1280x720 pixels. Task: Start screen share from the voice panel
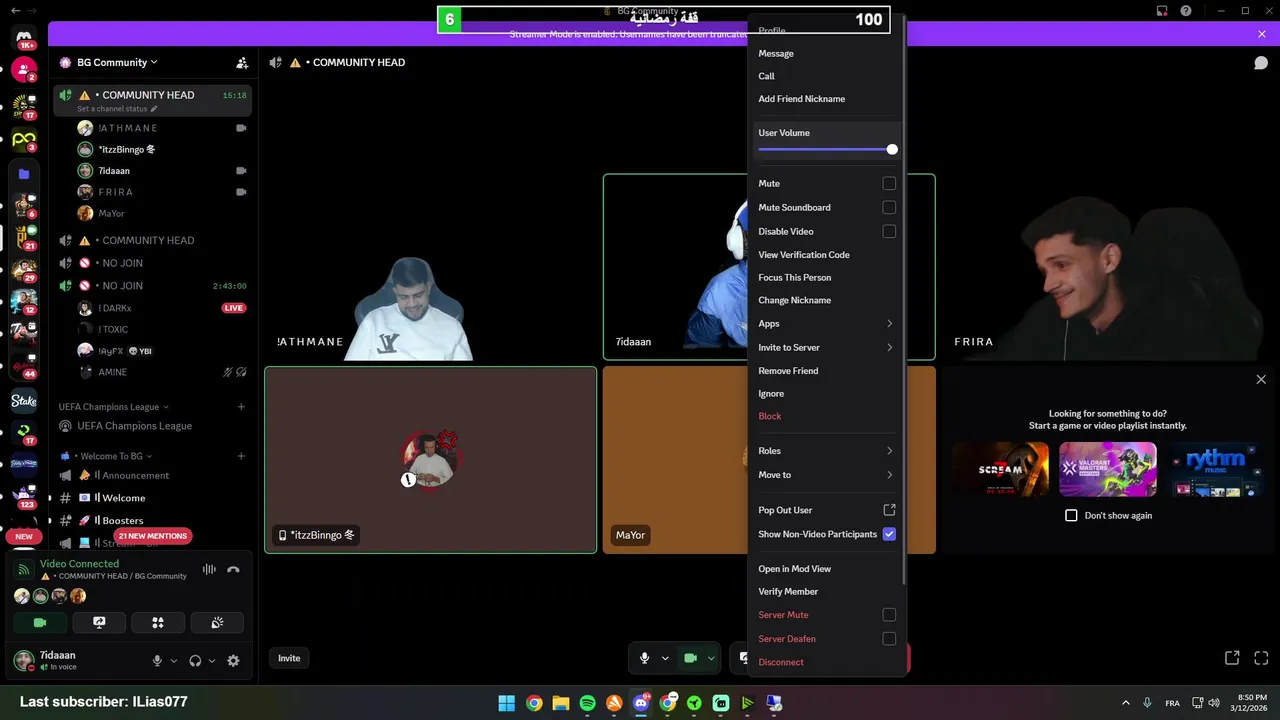click(x=99, y=622)
